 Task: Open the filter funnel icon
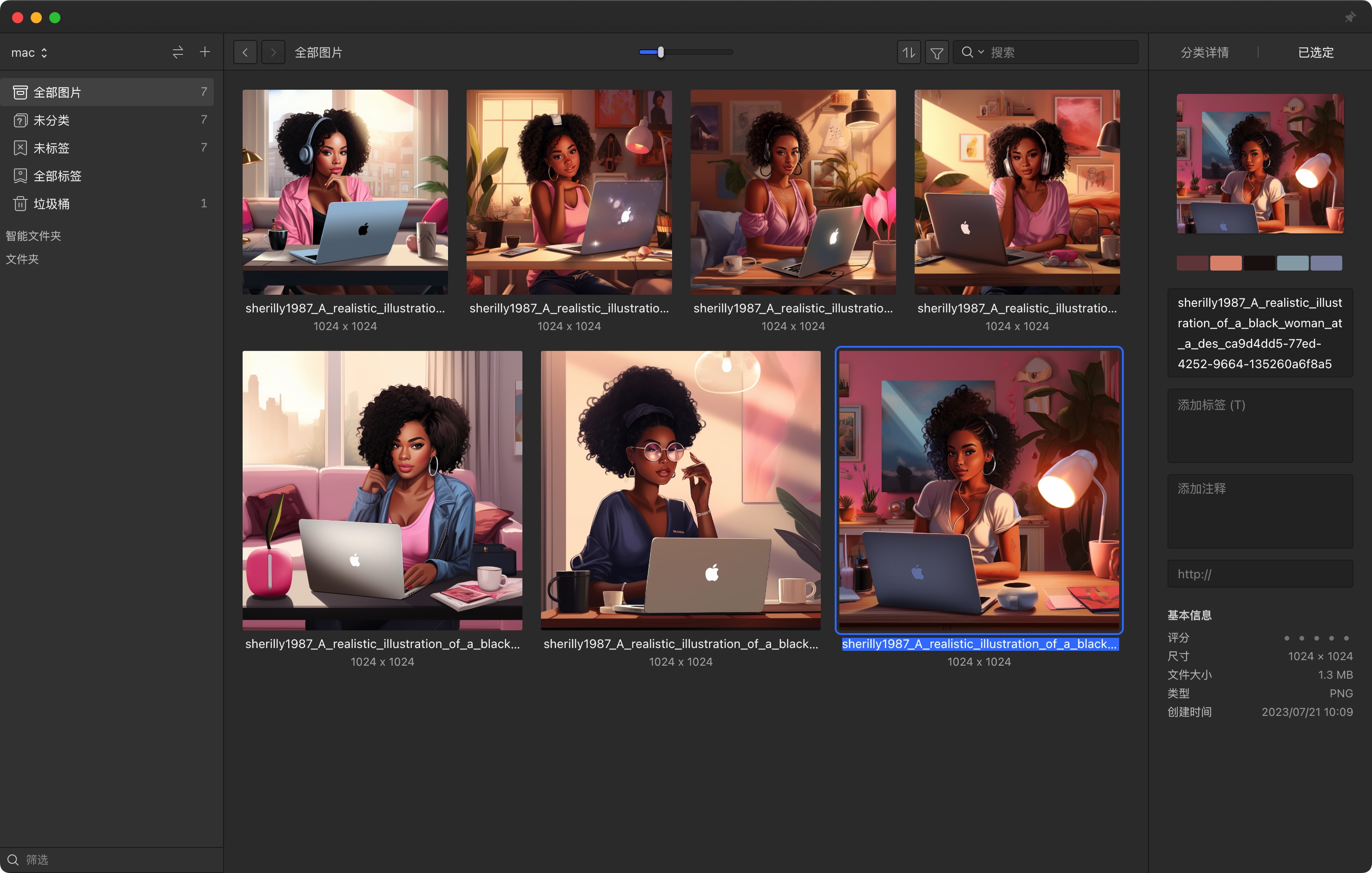[x=937, y=53]
